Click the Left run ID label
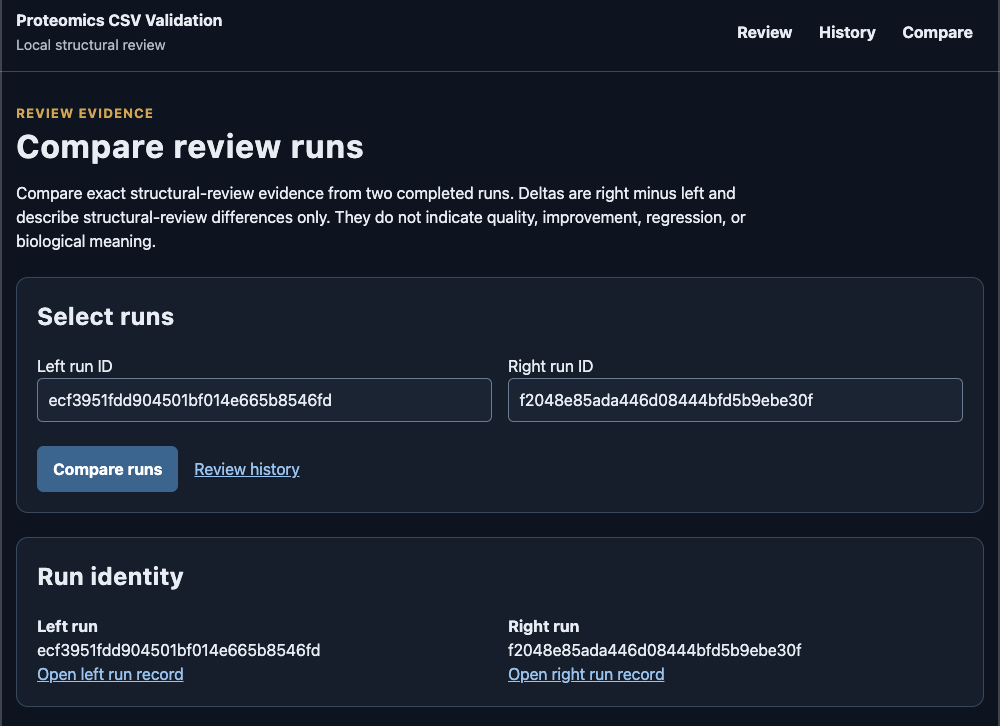 pos(75,366)
